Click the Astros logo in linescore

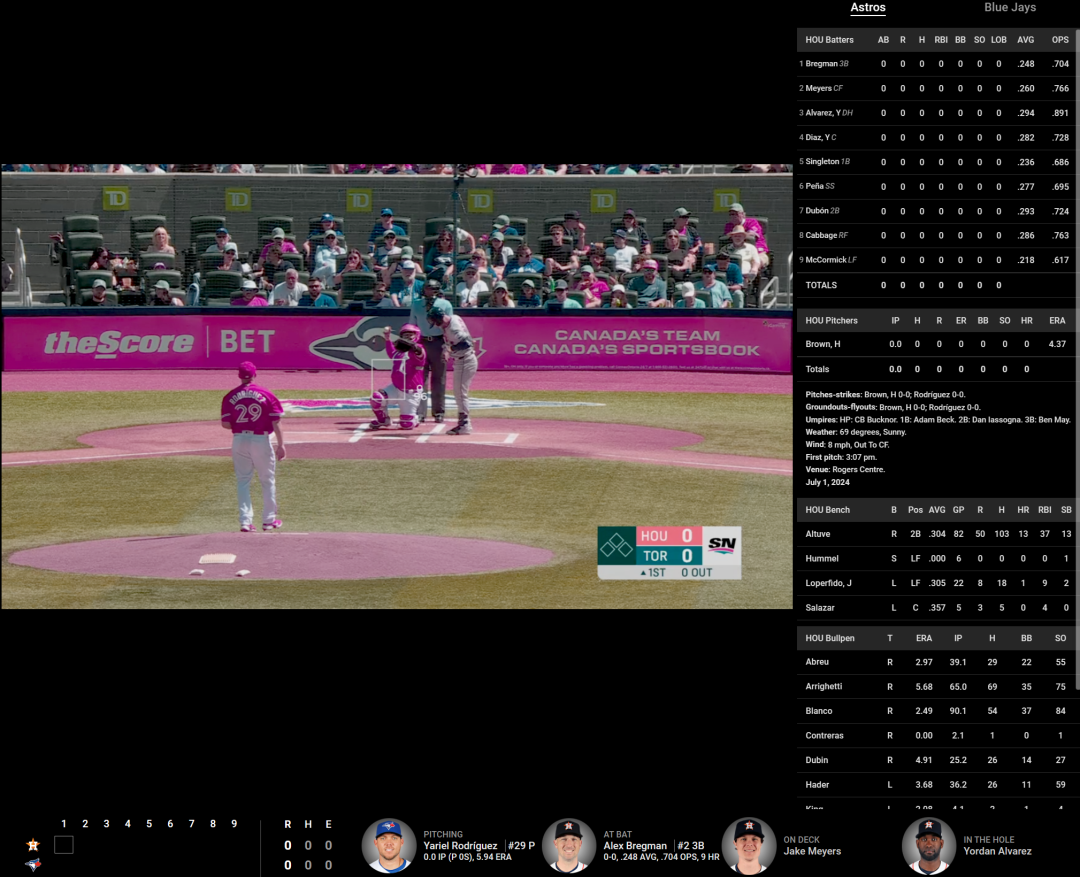[32, 845]
